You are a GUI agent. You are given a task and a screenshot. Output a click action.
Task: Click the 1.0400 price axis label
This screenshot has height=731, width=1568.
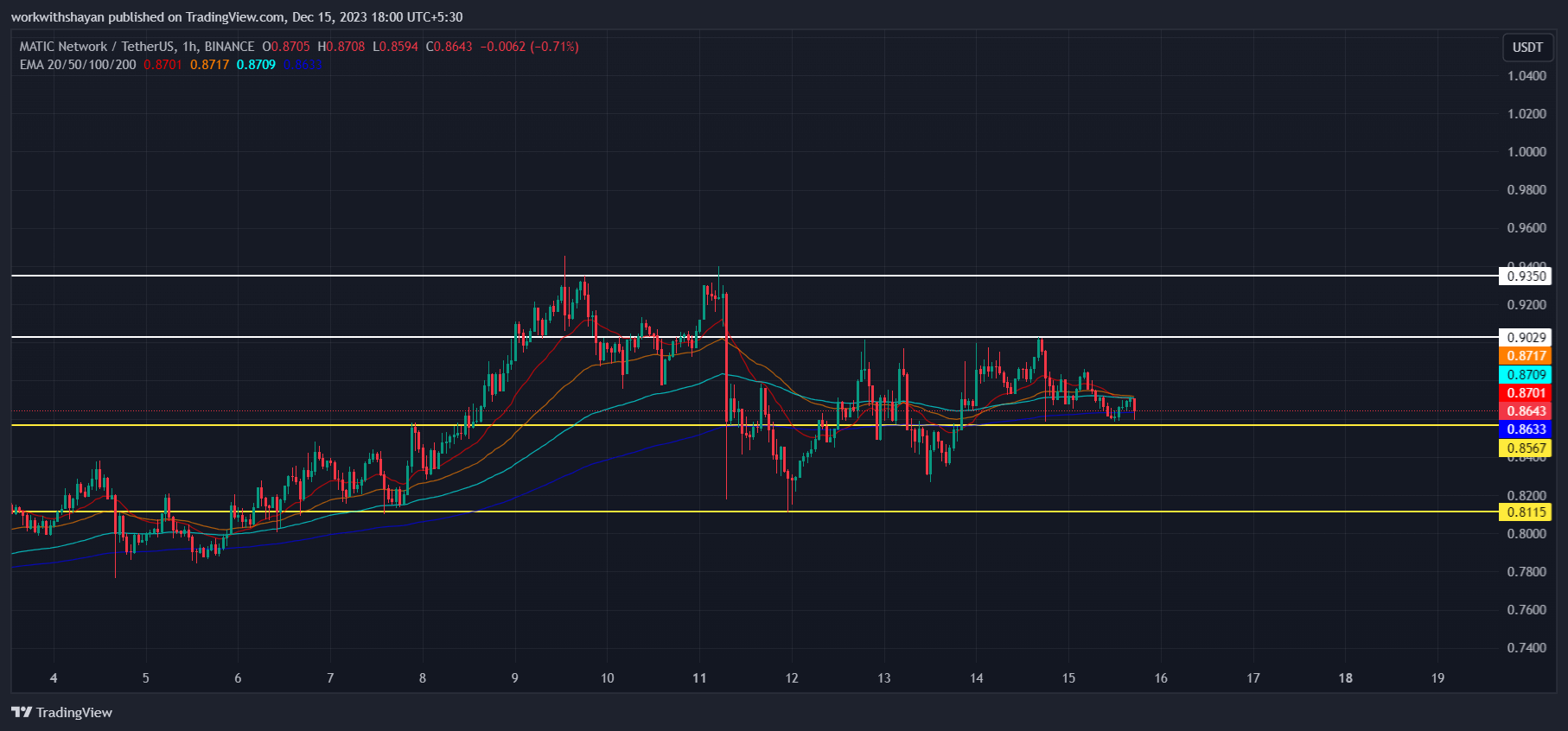1527,76
